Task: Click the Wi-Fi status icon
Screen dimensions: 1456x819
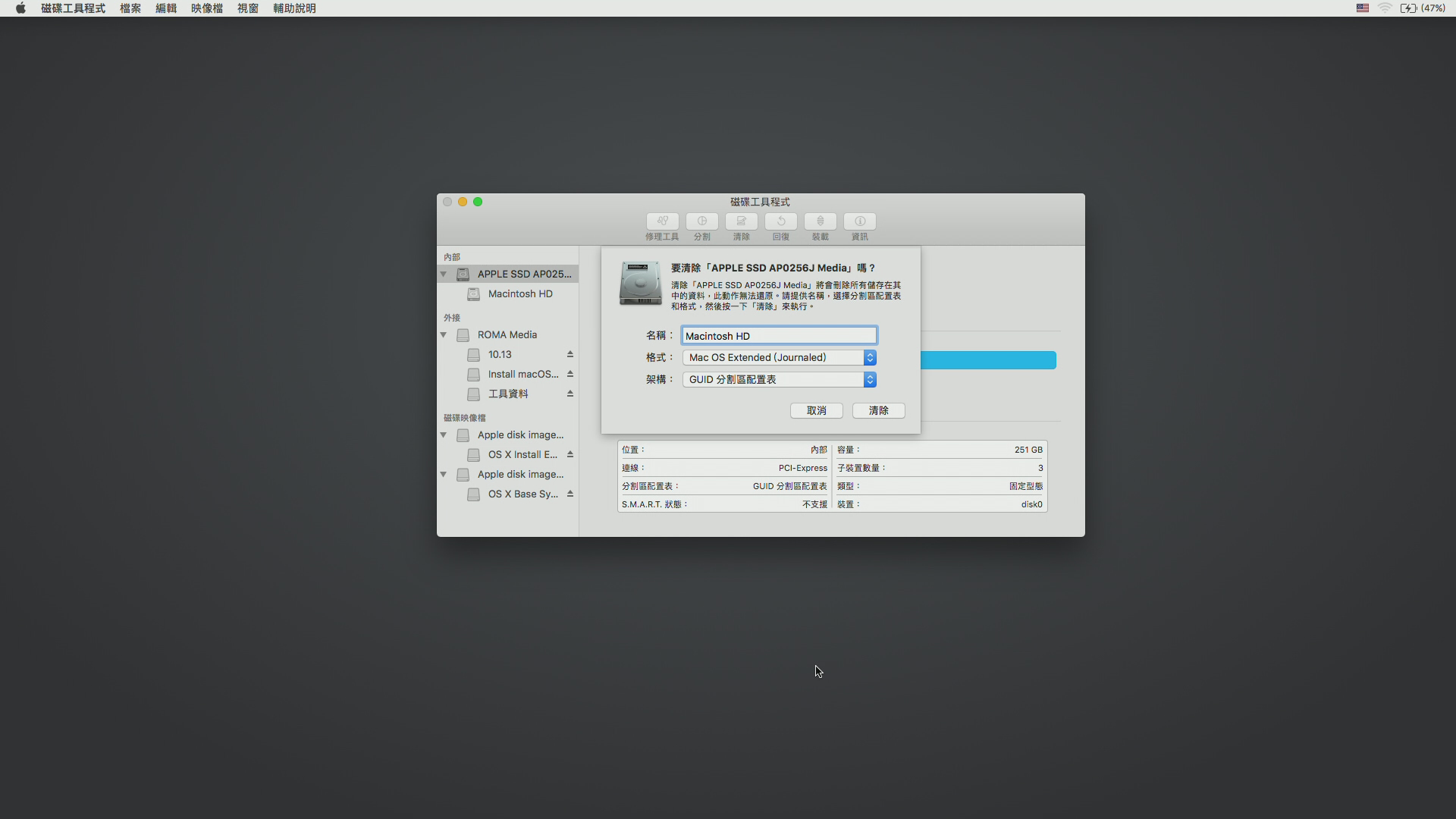Action: [1385, 8]
